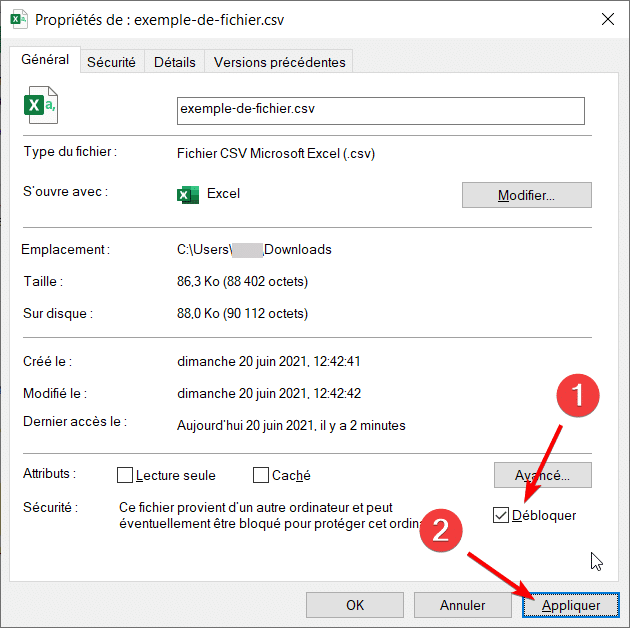This screenshot has width=630, height=628.
Task: Click the large CSV file type icon
Action: [41, 105]
